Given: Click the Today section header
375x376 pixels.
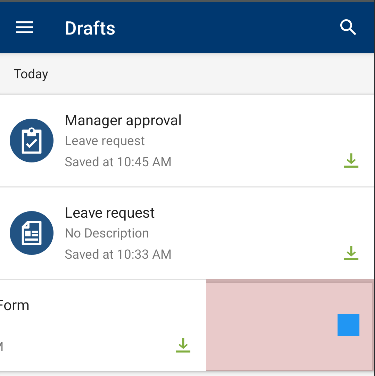Looking at the screenshot, I should (x=187, y=74).
